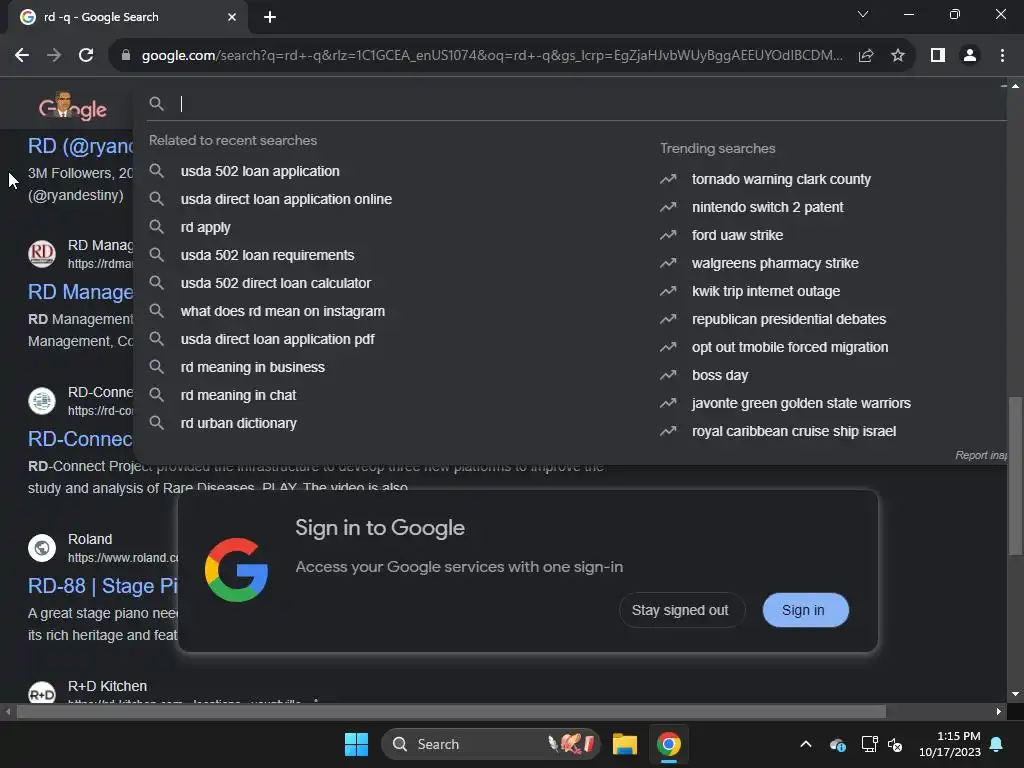1024x768 pixels.
Task: Click the vertical page scrollbar thumb
Action: pos(1016,476)
